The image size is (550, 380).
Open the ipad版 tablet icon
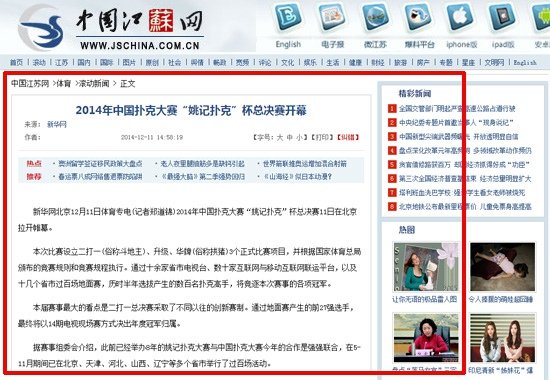pyautogui.click(x=503, y=16)
